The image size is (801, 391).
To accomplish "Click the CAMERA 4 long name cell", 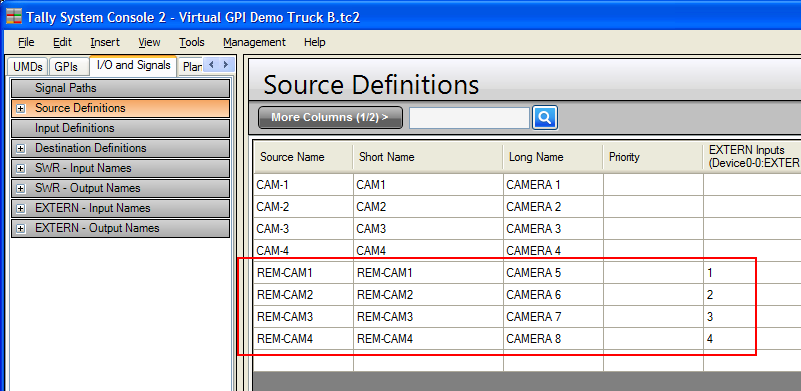I will click(553, 251).
